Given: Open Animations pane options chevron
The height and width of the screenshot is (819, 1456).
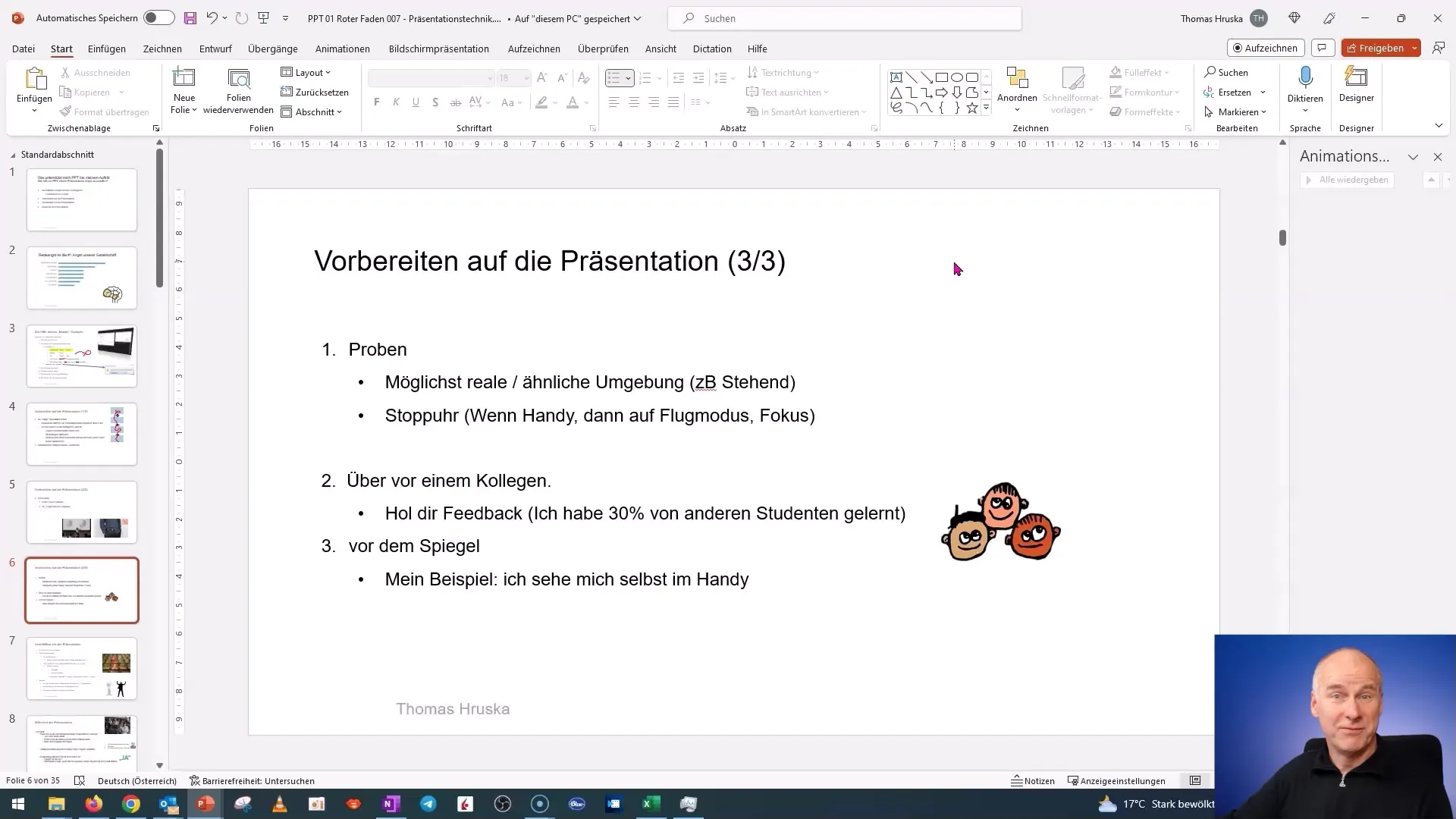Looking at the screenshot, I should 1413,157.
